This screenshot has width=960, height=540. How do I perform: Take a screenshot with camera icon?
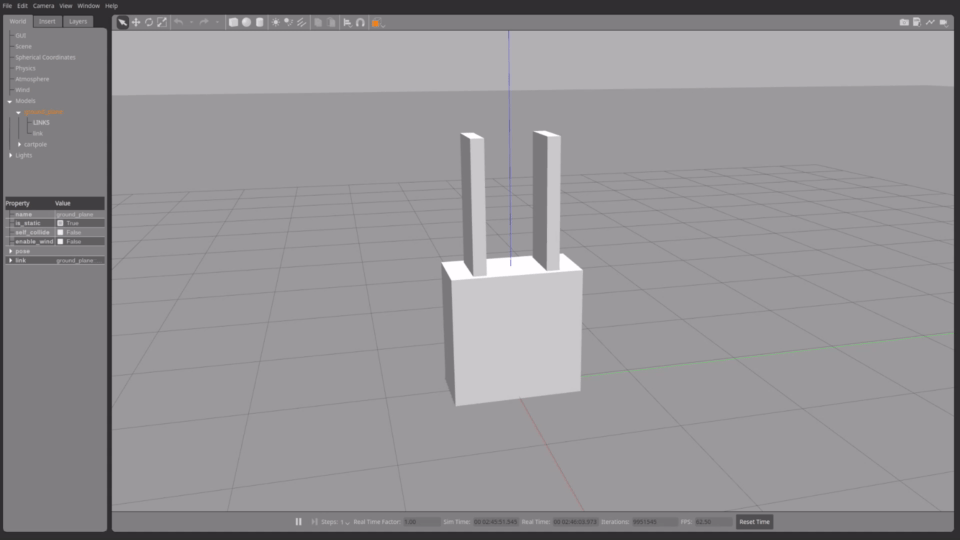coord(904,22)
